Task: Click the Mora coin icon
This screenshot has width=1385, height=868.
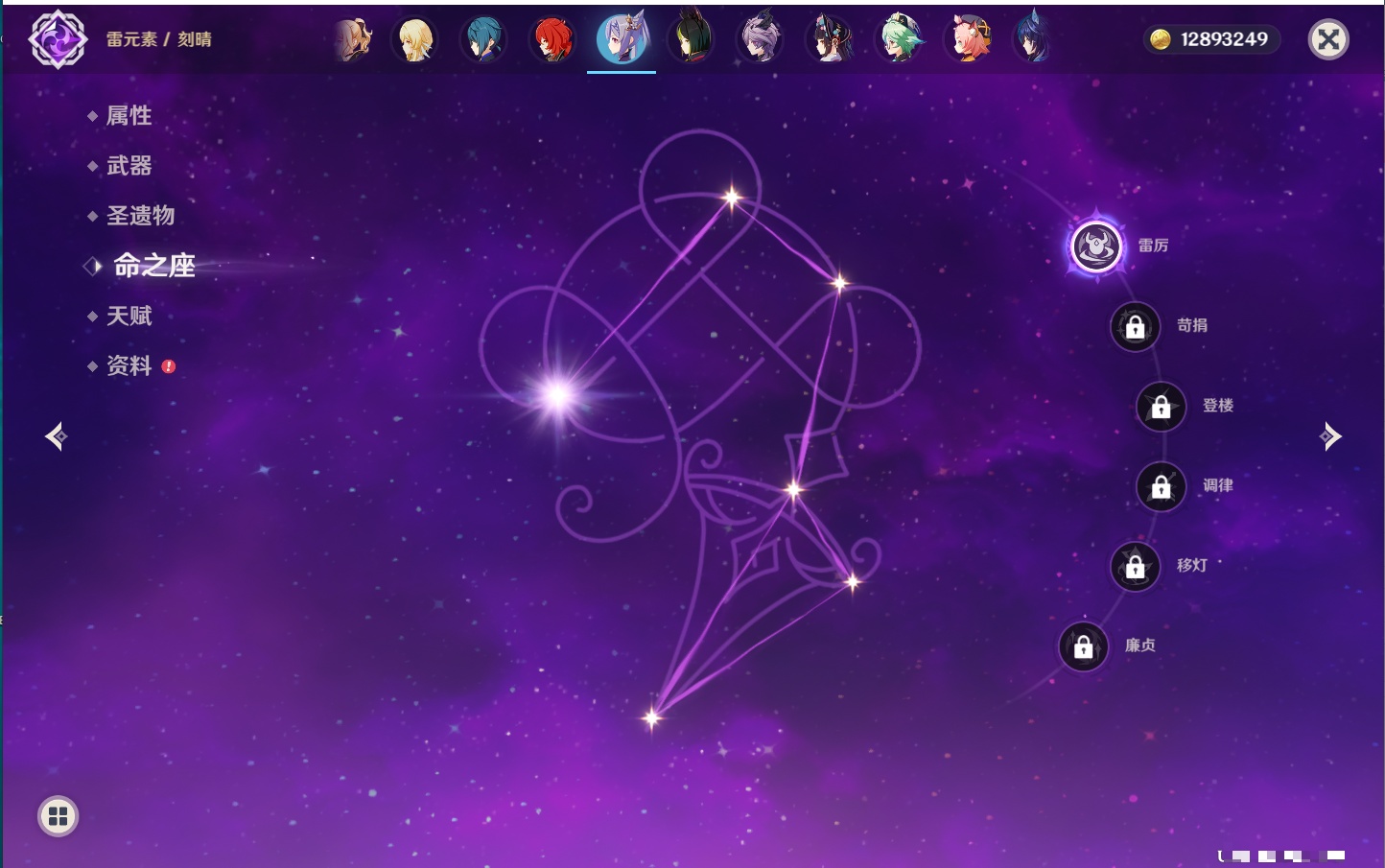Action: point(1161,39)
